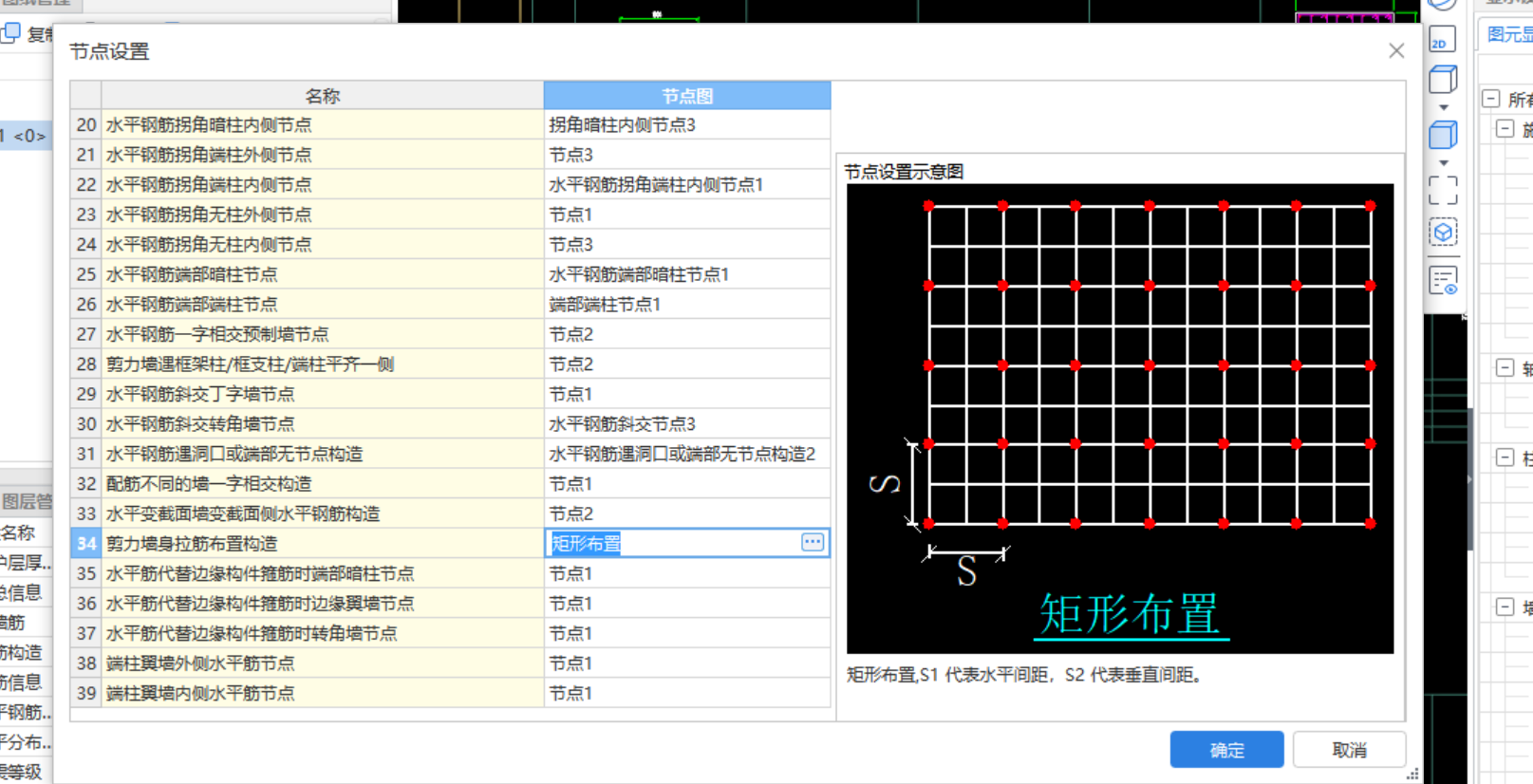Select row 37 水平筋代替边缘构件箍筋时转角墙节点
The height and width of the screenshot is (784, 1533).
[323, 633]
